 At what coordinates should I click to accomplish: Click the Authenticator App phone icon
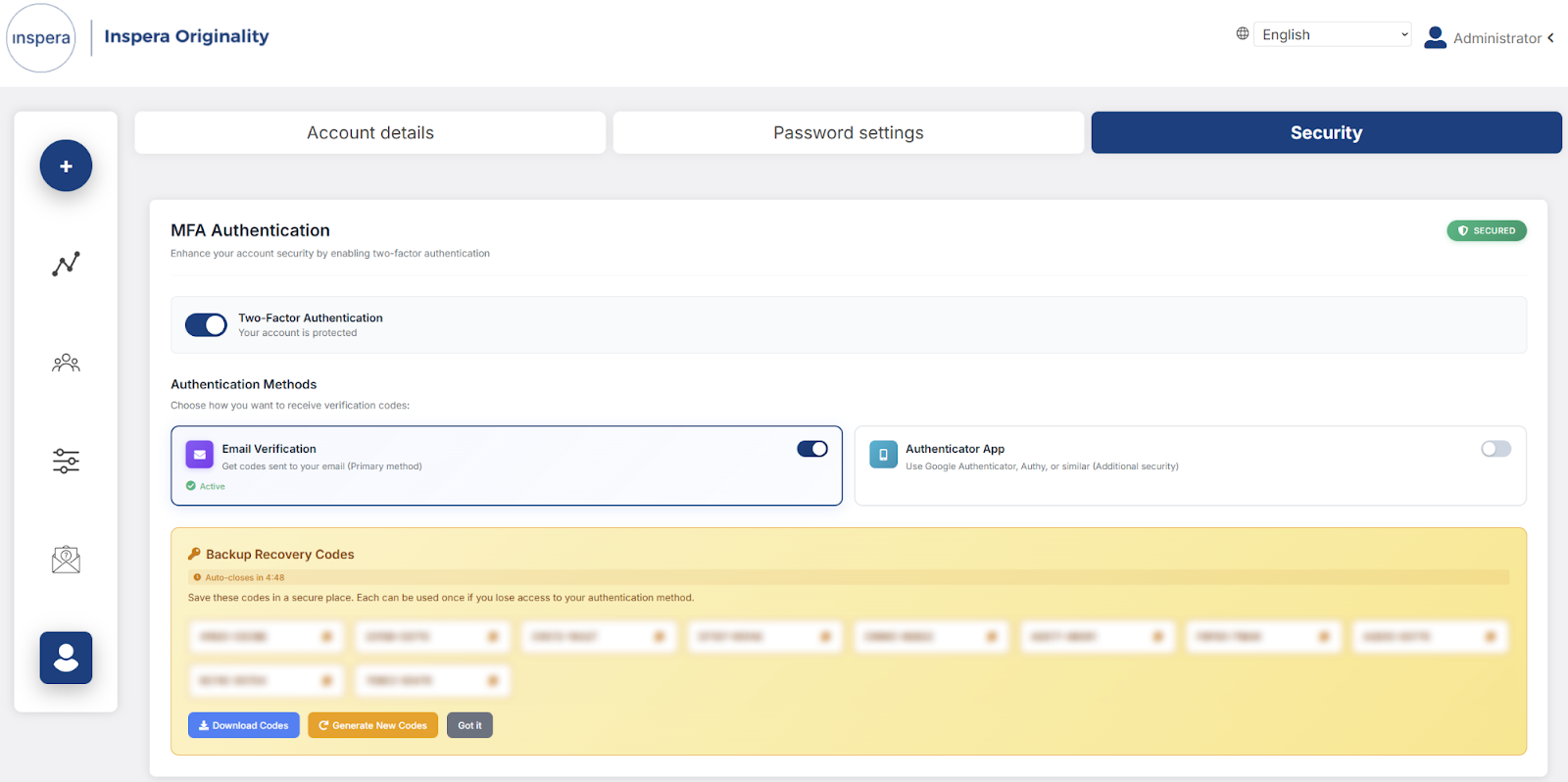pyautogui.click(x=883, y=455)
